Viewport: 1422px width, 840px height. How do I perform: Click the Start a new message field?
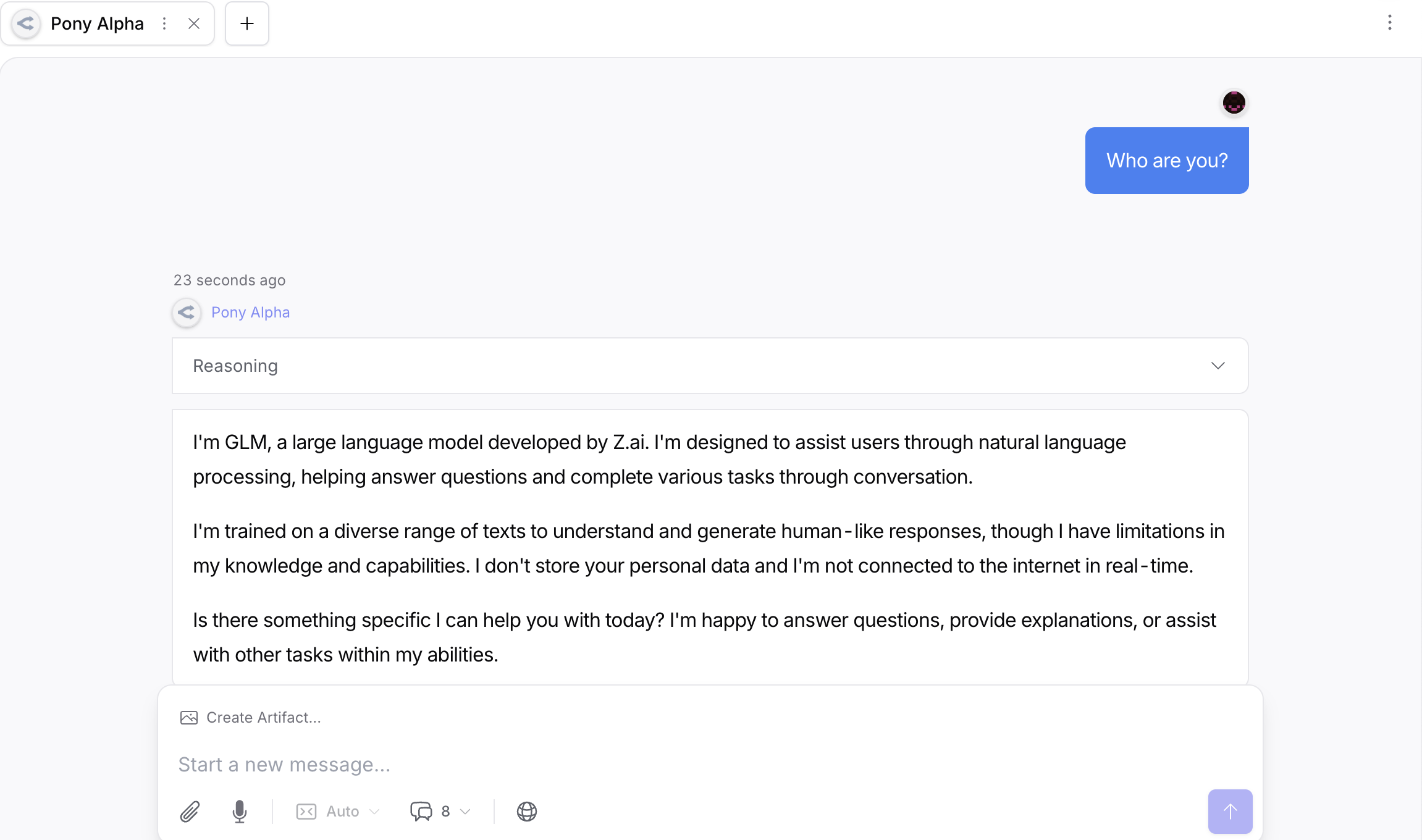coord(679,765)
